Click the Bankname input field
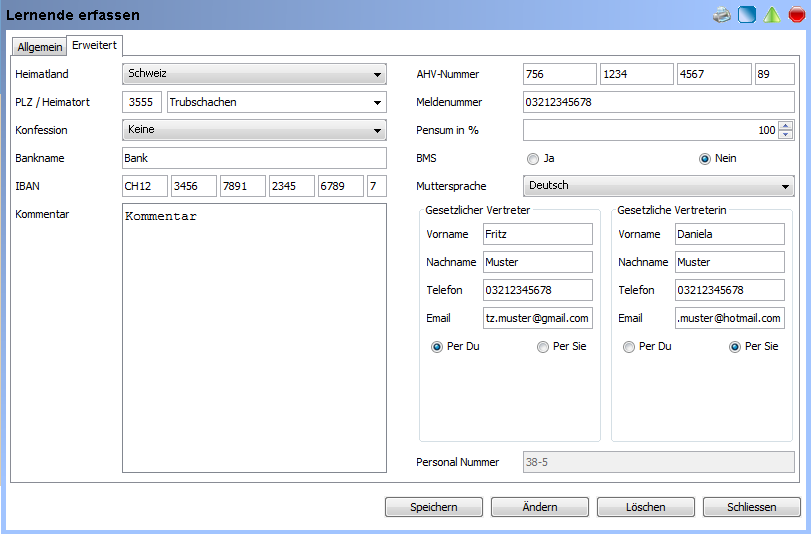This screenshot has width=811, height=534. click(254, 158)
